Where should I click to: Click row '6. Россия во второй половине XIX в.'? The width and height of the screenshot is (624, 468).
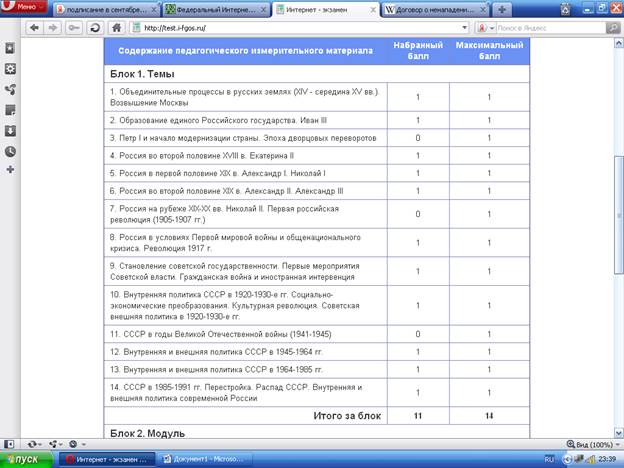click(317, 191)
